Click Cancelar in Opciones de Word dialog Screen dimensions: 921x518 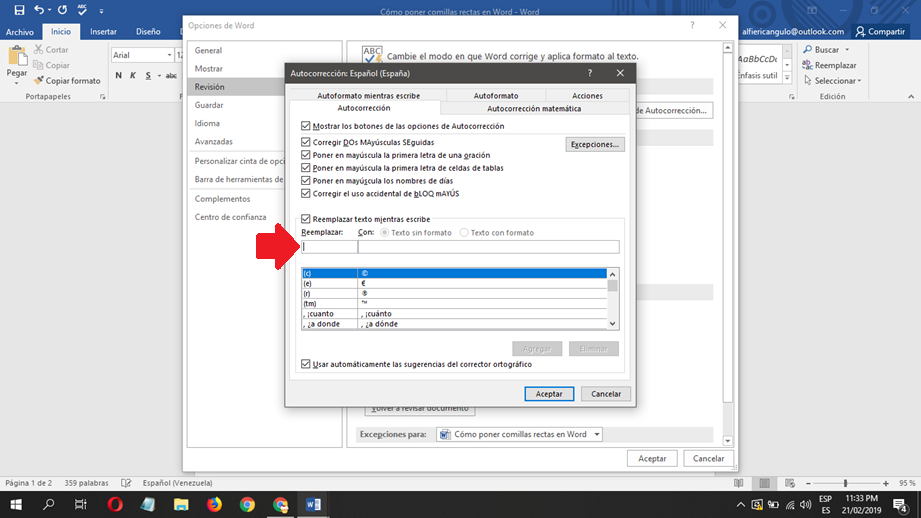(x=708, y=459)
